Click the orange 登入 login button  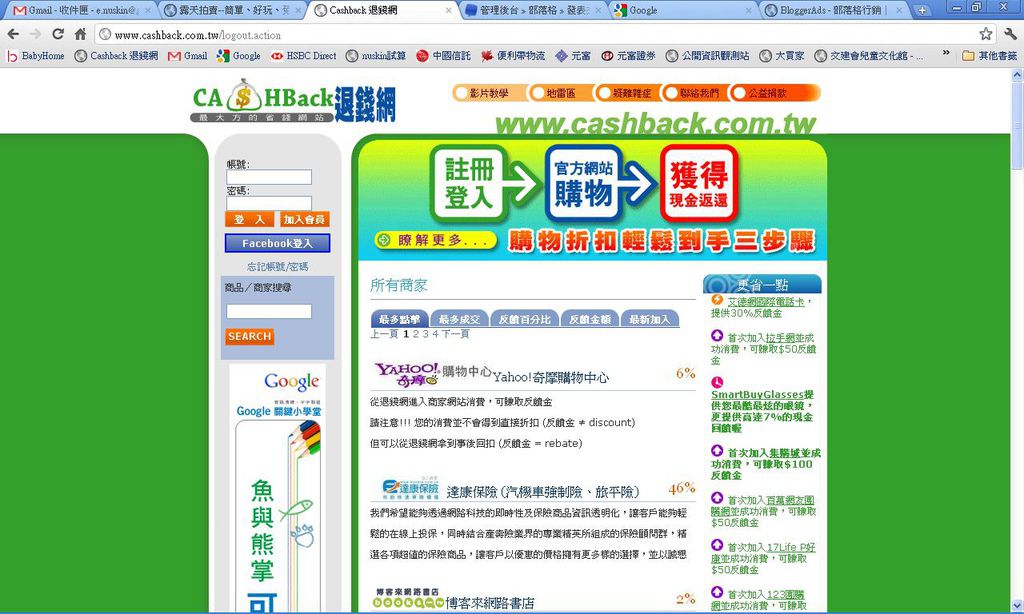click(x=249, y=219)
